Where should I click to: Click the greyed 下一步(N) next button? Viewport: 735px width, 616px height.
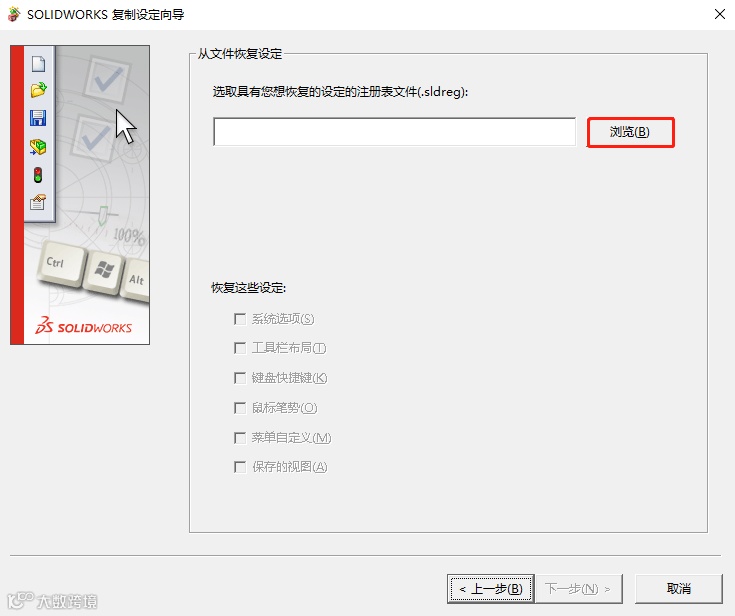(x=579, y=588)
